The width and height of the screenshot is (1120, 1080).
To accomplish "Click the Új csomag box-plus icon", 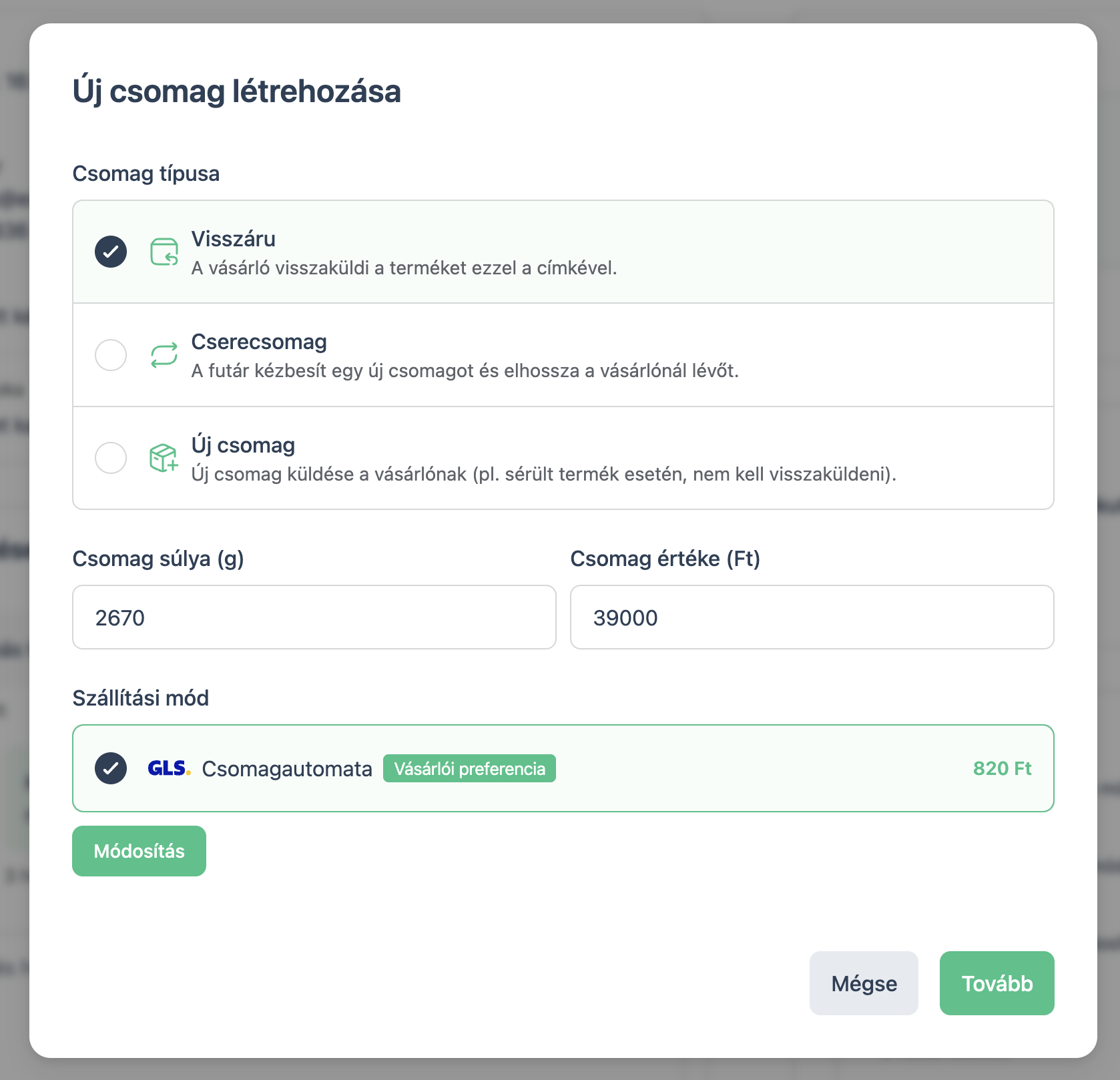I will [x=164, y=458].
